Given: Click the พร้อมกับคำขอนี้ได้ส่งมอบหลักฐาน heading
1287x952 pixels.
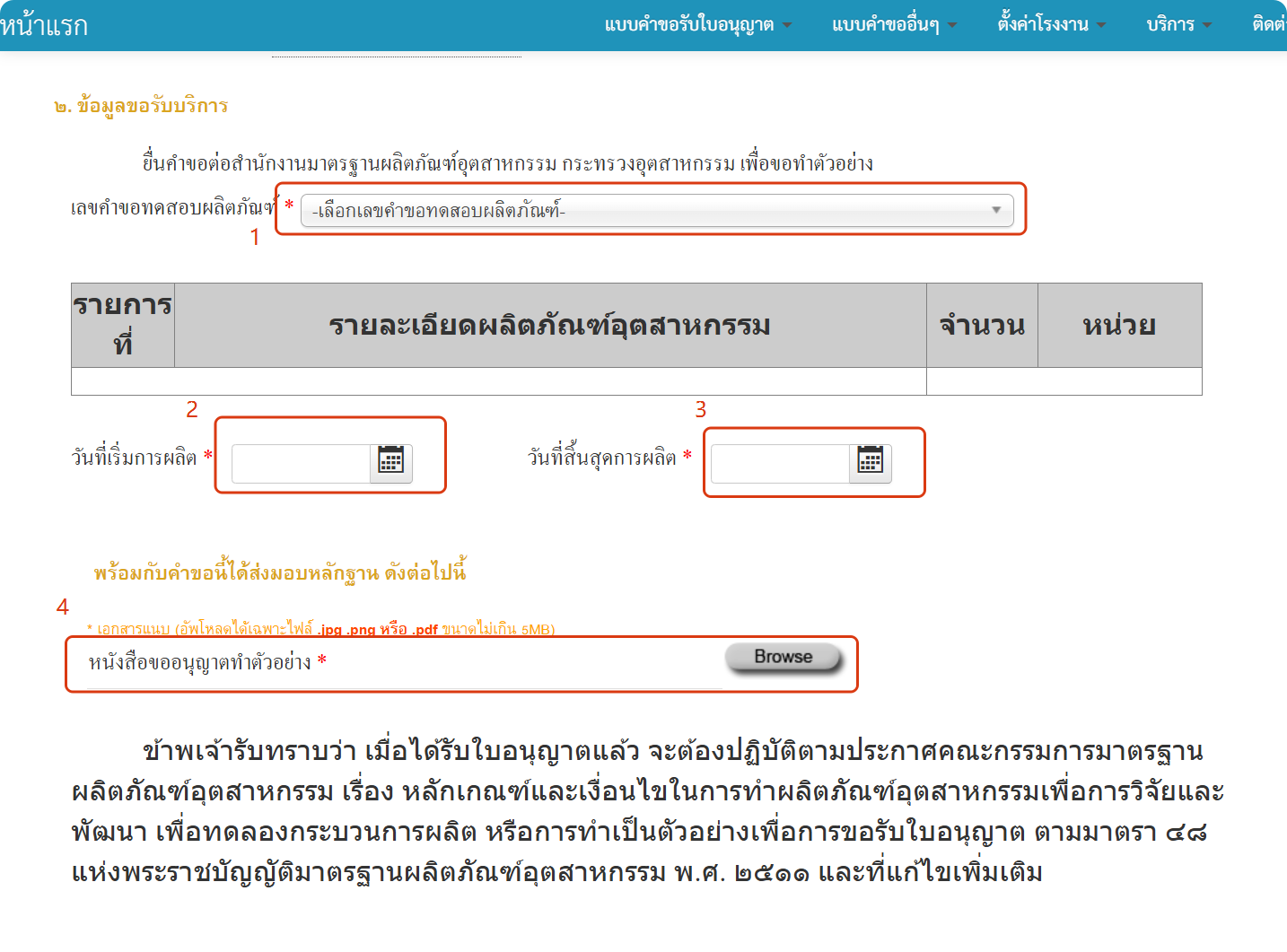Looking at the screenshot, I should [x=280, y=572].
